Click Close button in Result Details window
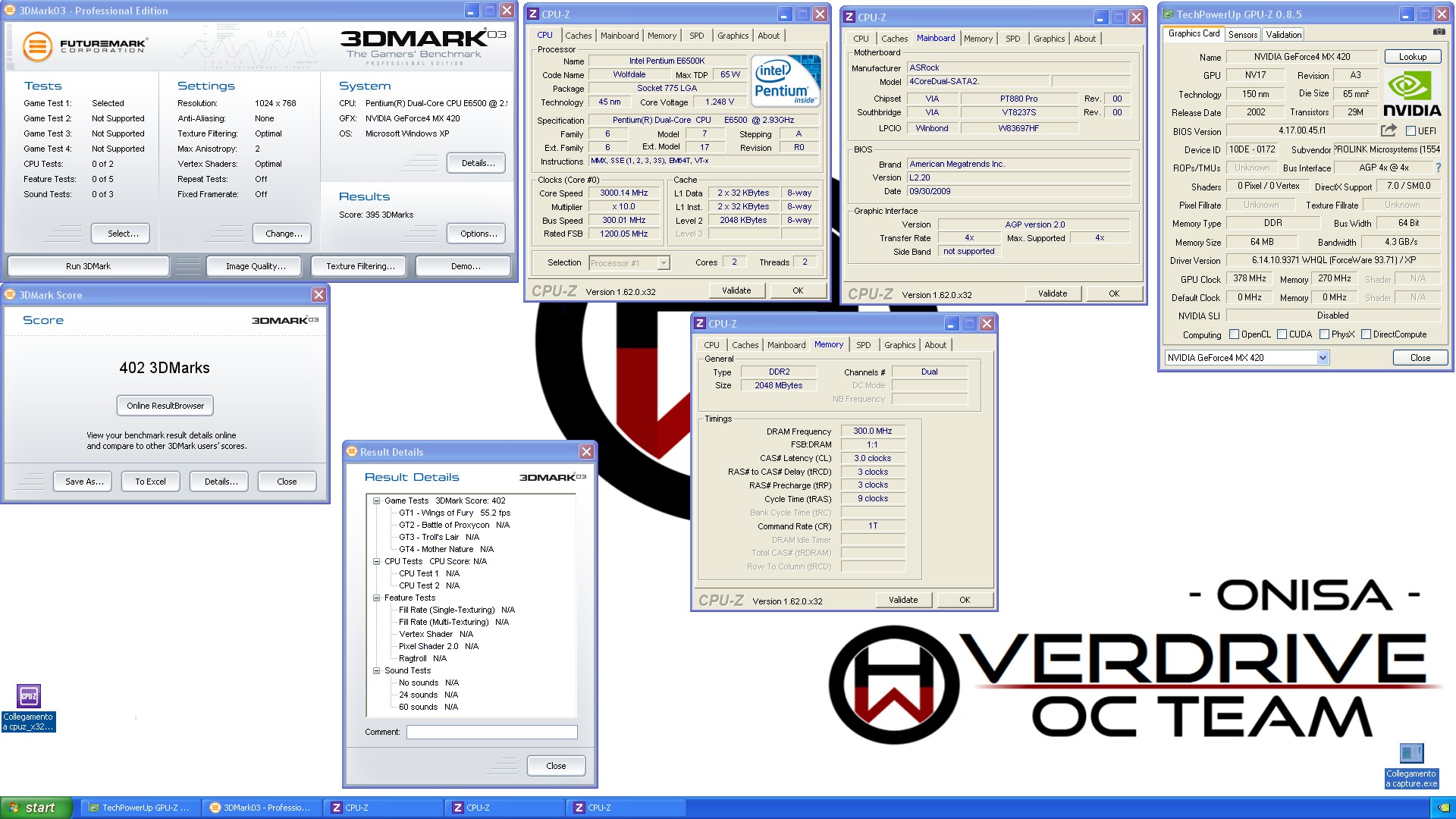This screenshot has height=819, width=1456. pyautogui.click(x=556, y=766)
